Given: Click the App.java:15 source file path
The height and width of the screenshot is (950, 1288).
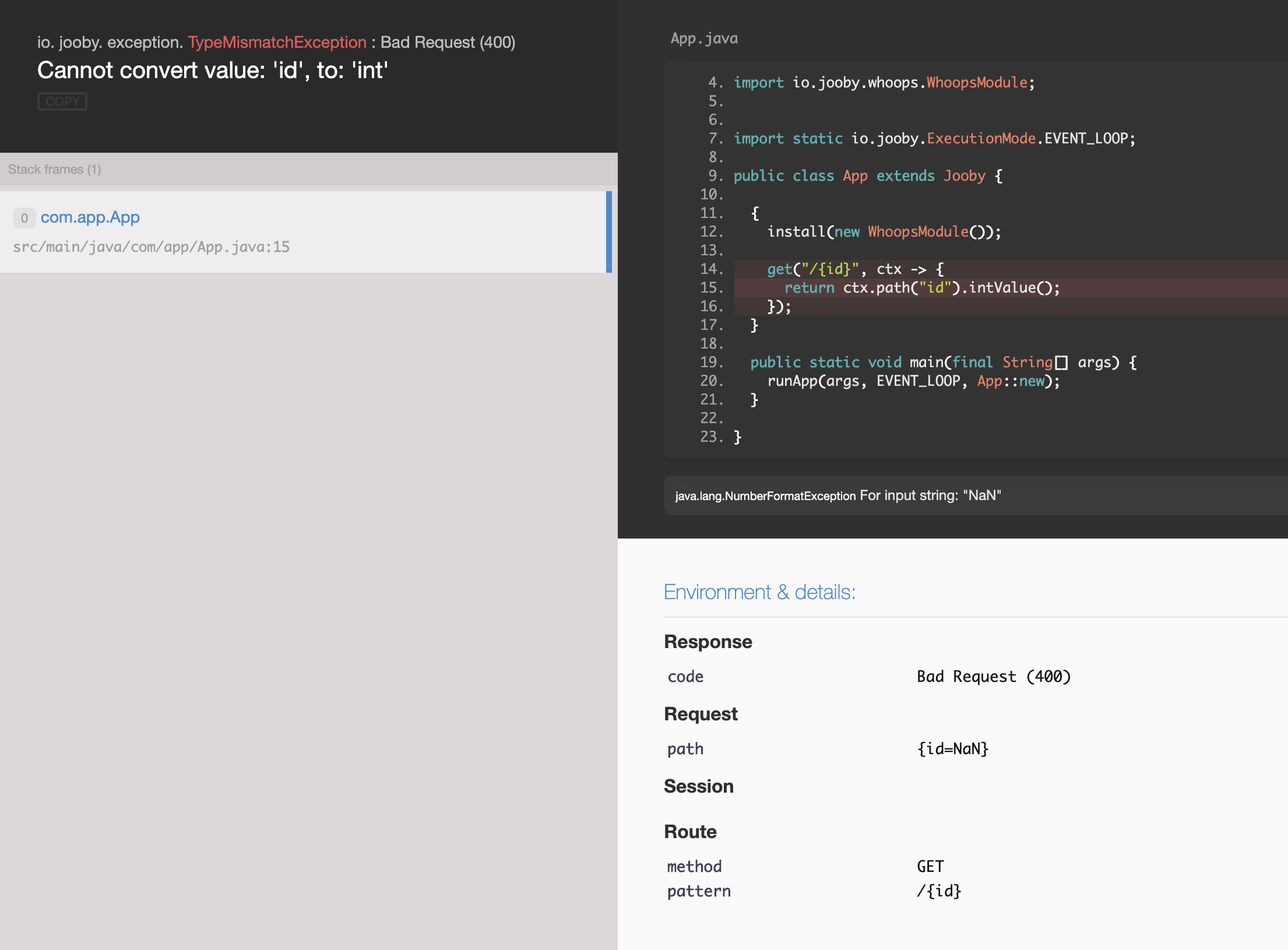Looking at the screenshot, I should 151,247.
